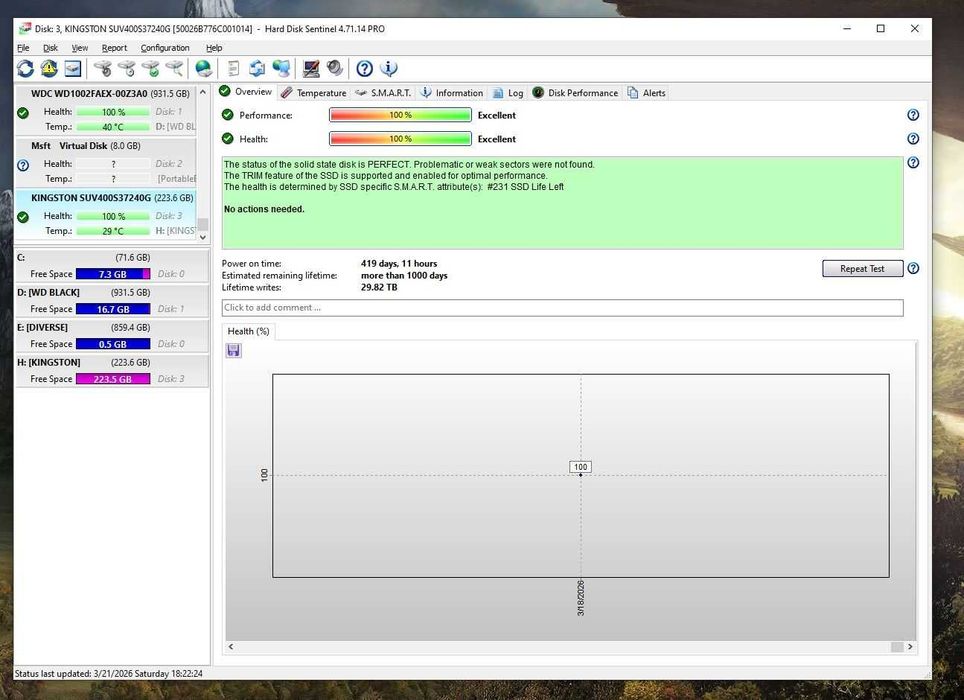The image size is (964, 700).
Task: Open the Configuration menu
Action: pos(165,48)
